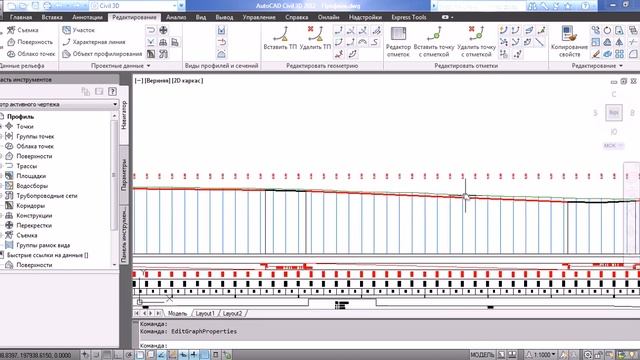This screenshot has width=640, height=360.
Task: Click the pencil-eraser icon in Редактирование panel
Action: click(596, 54)
